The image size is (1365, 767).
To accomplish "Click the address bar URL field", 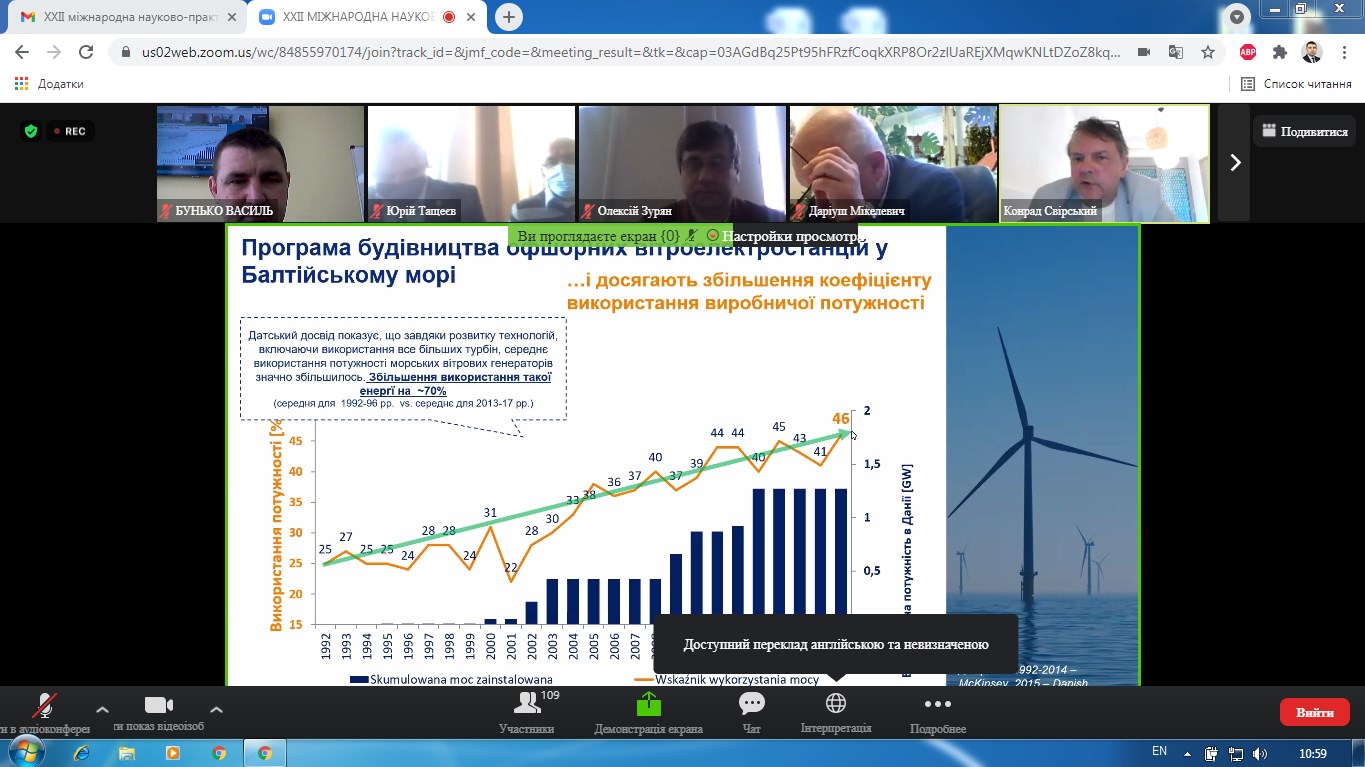I will click(630, 52).
